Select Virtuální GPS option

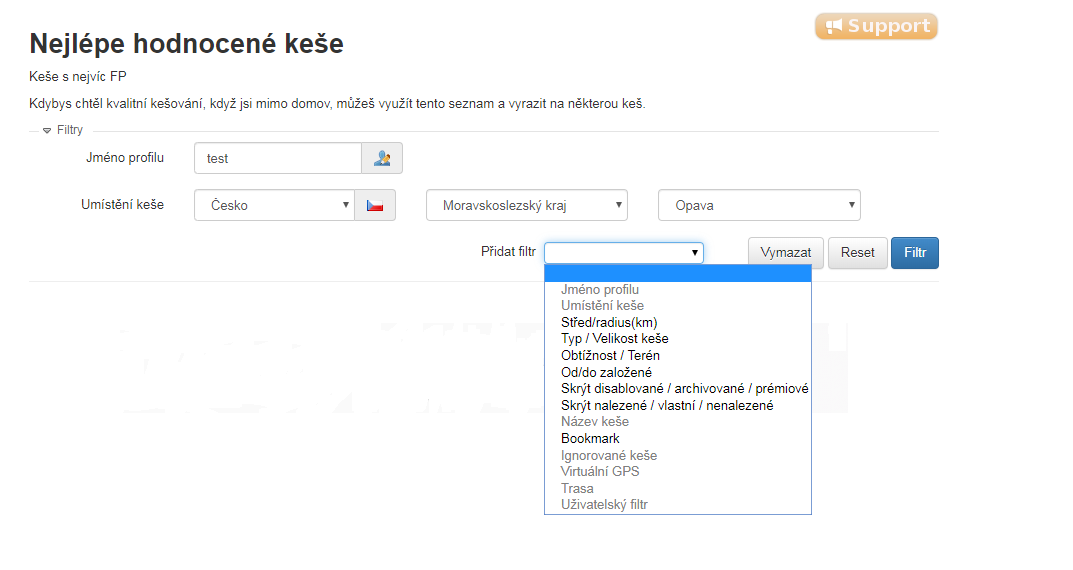tap(677, 471)
